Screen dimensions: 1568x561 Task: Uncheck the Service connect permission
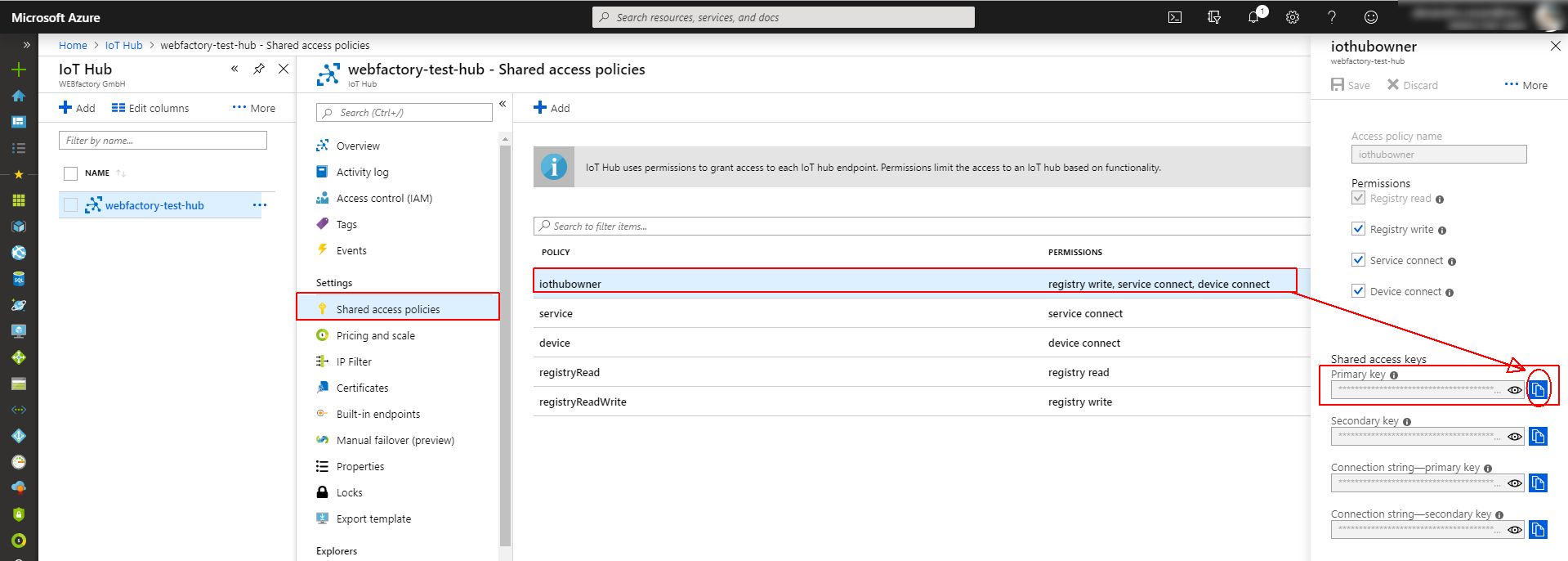click(1358, 260)
